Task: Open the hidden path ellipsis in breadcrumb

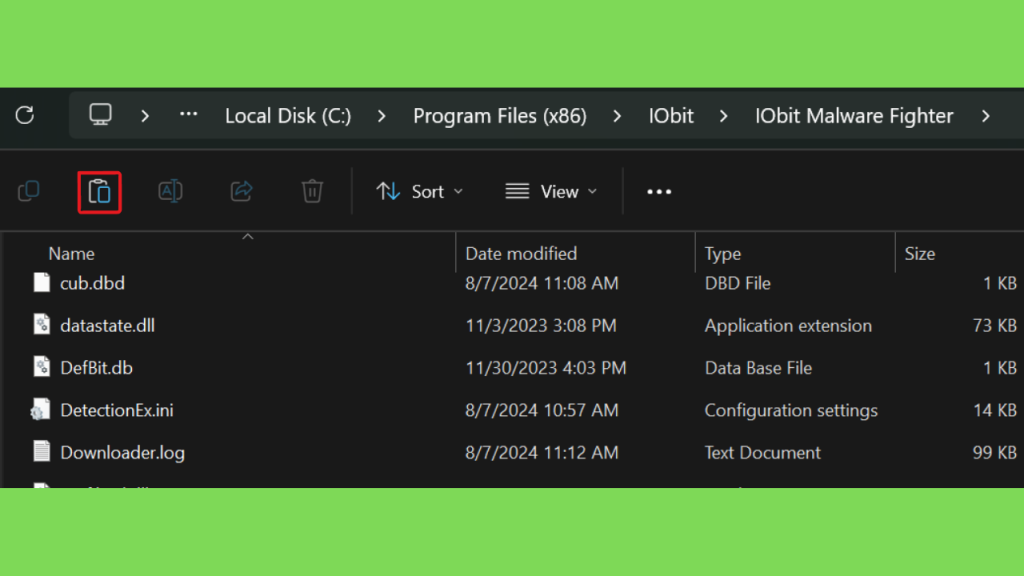Action: pos(189,114)
